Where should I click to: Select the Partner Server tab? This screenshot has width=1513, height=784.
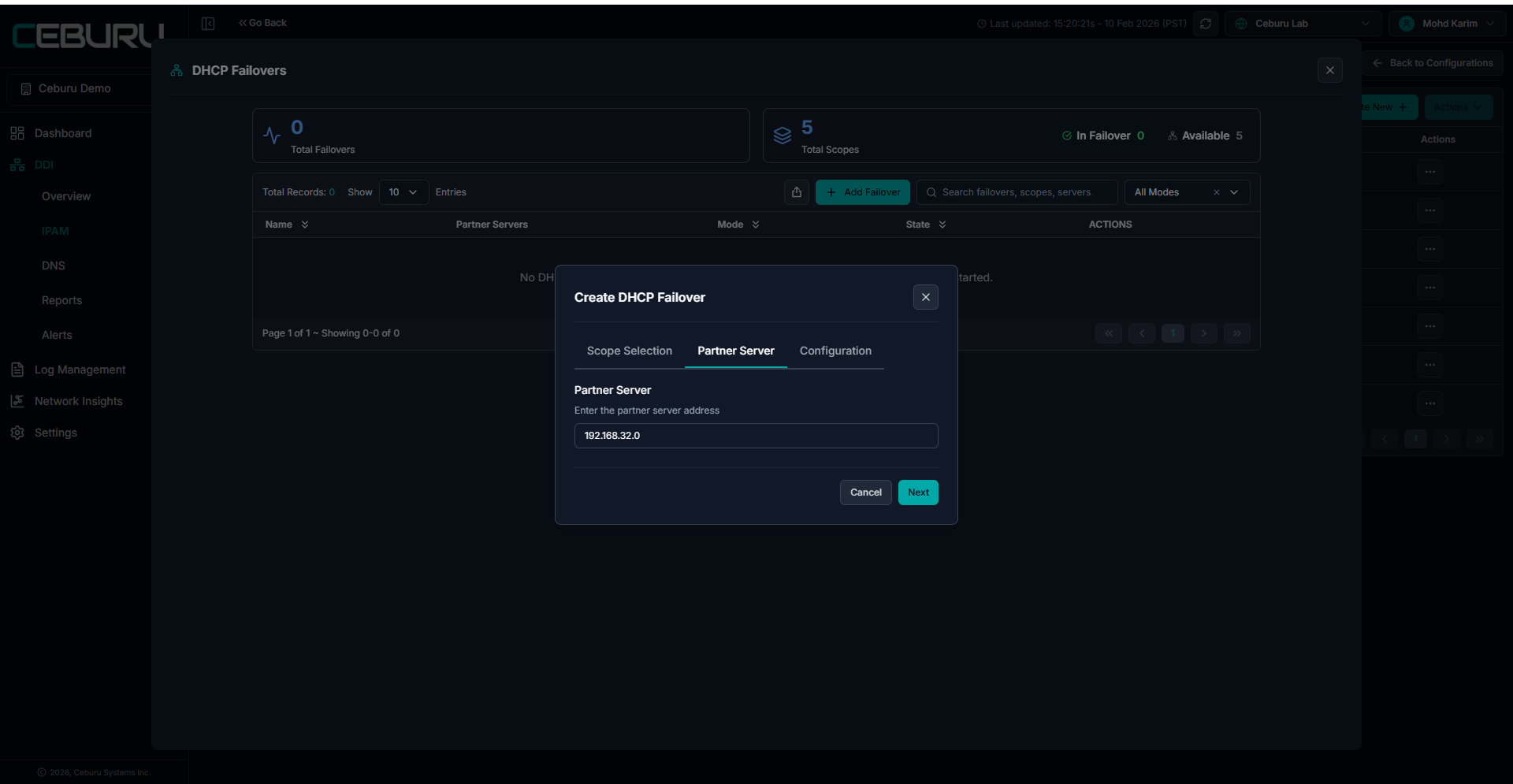tap(735, 351)
